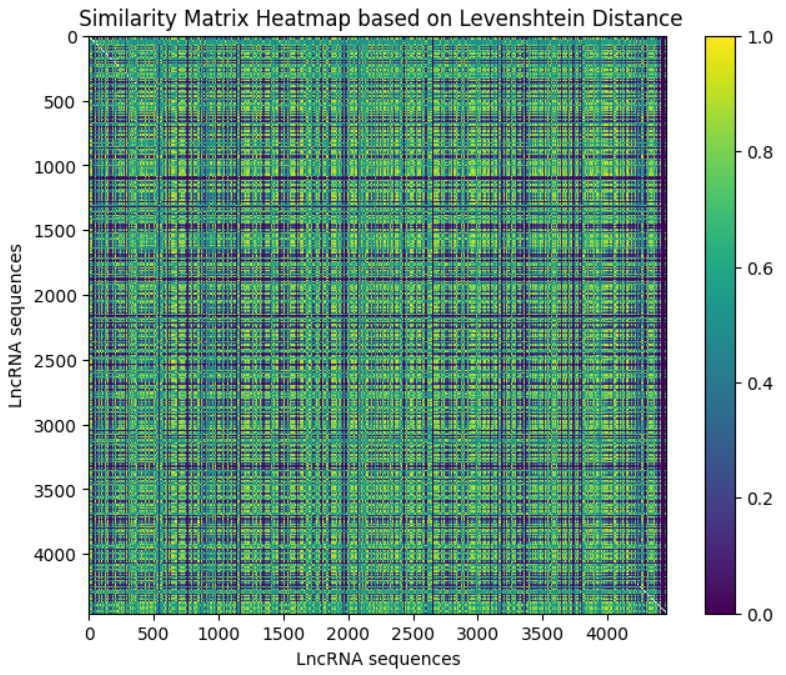Click the y-axis tick label 1000
Viewport: 786px width, 675px height.
pos(55,167)
